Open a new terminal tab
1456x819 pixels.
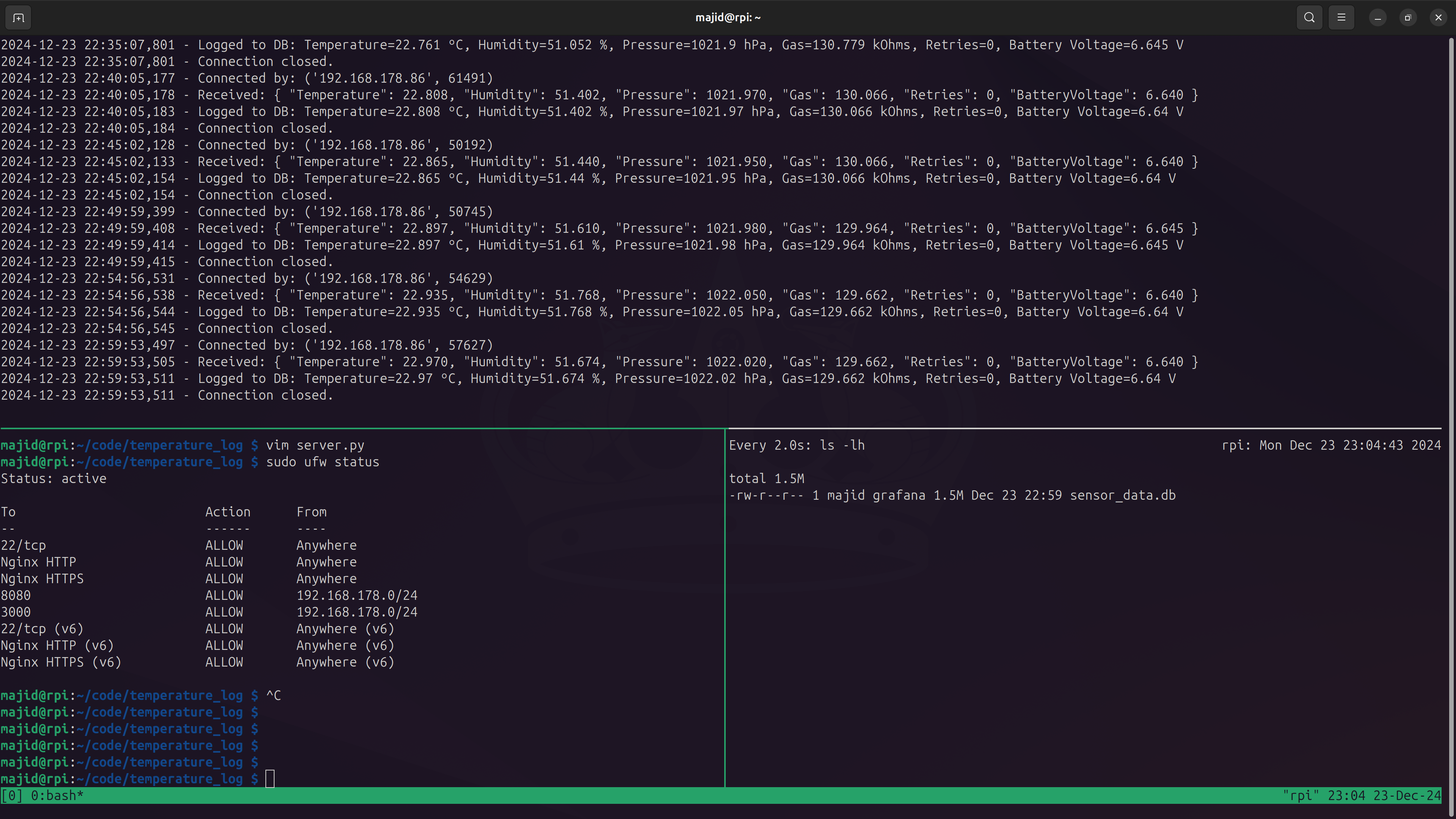(18, 17)
